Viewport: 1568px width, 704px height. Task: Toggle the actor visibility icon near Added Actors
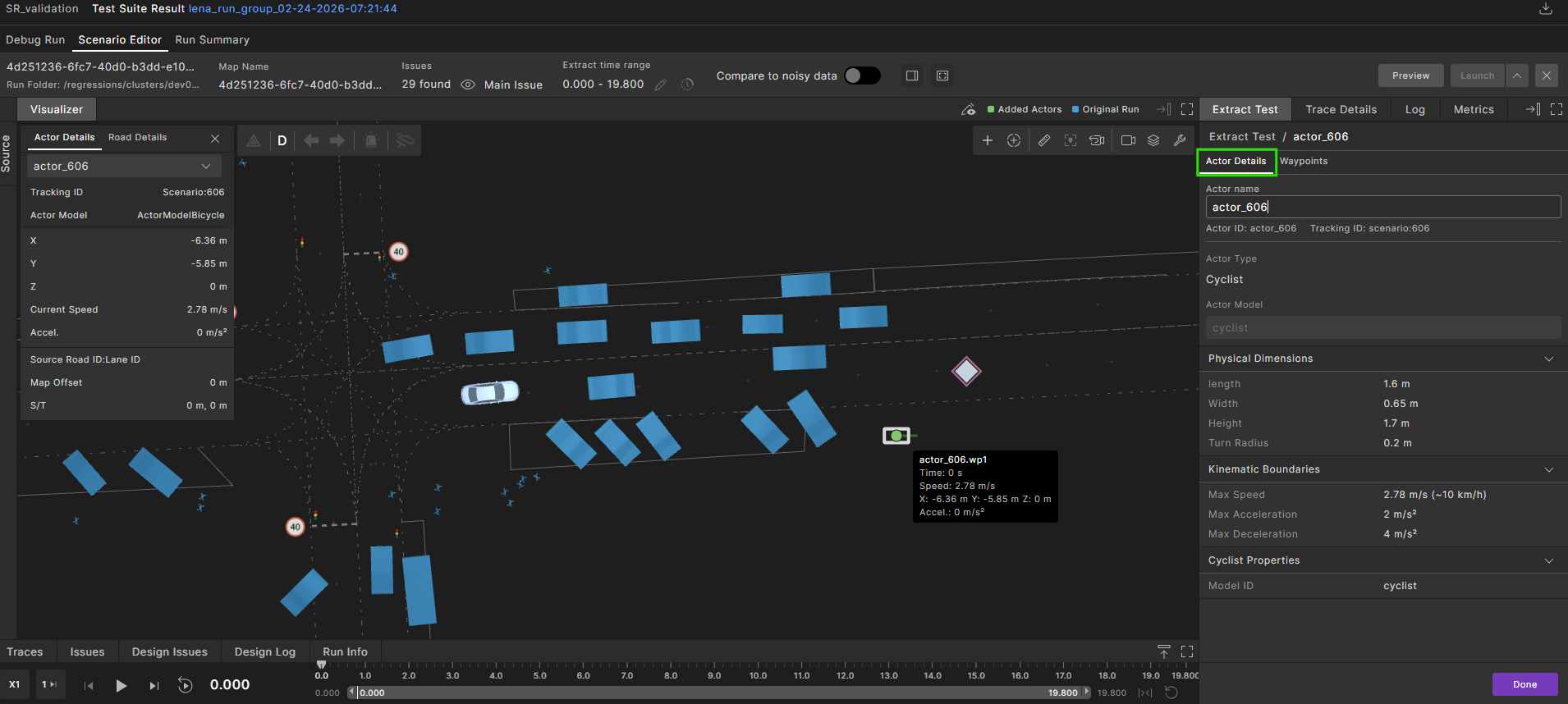click(969, 109)
